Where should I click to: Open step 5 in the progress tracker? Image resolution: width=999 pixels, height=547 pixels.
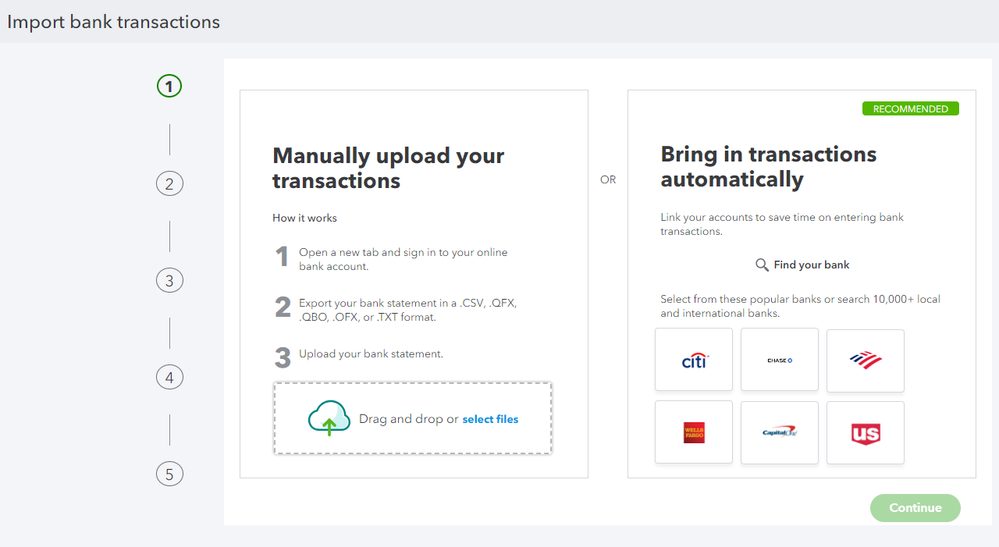coord(169,475)
